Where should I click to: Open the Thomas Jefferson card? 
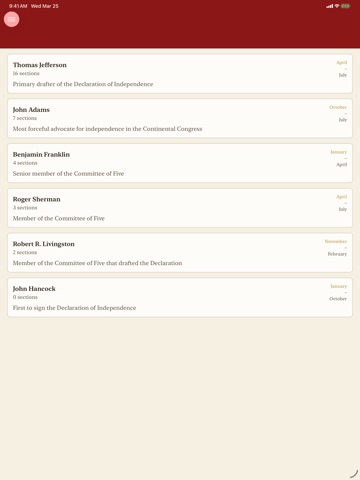[180, 74]
